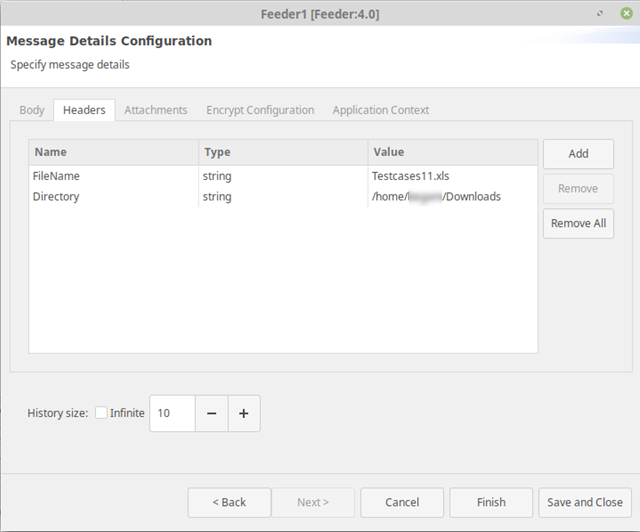Increase history size with plus button

(244, 413)
